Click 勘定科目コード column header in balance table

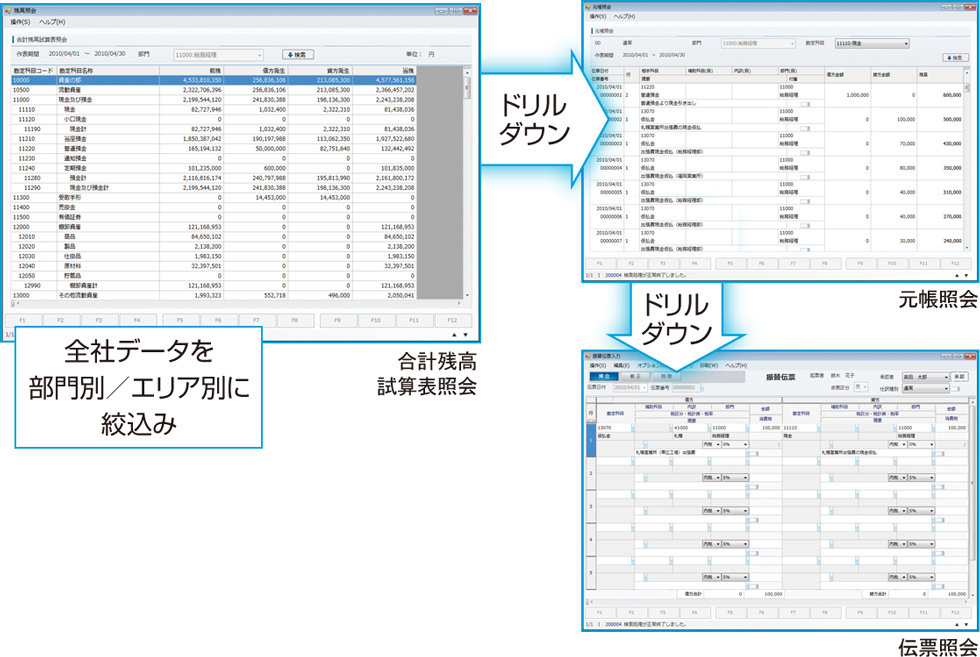tap(34, 71)
